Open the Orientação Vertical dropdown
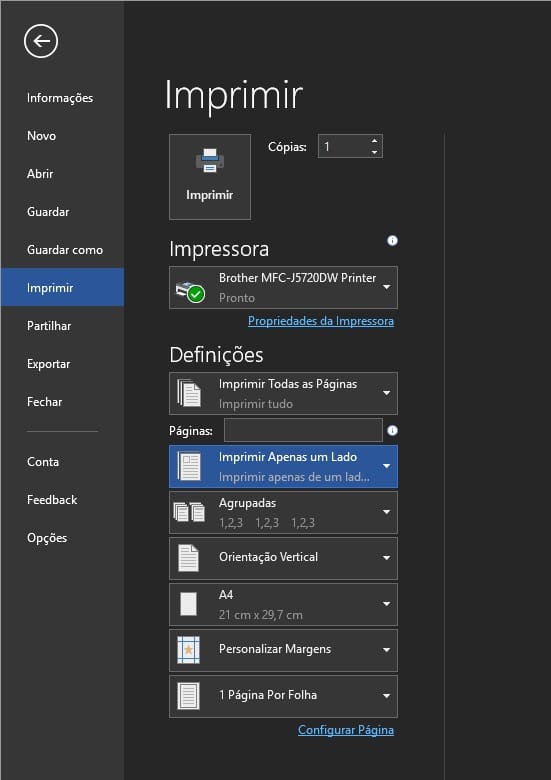The height and width of the screenshot is (780, 551). coord(283,558)
